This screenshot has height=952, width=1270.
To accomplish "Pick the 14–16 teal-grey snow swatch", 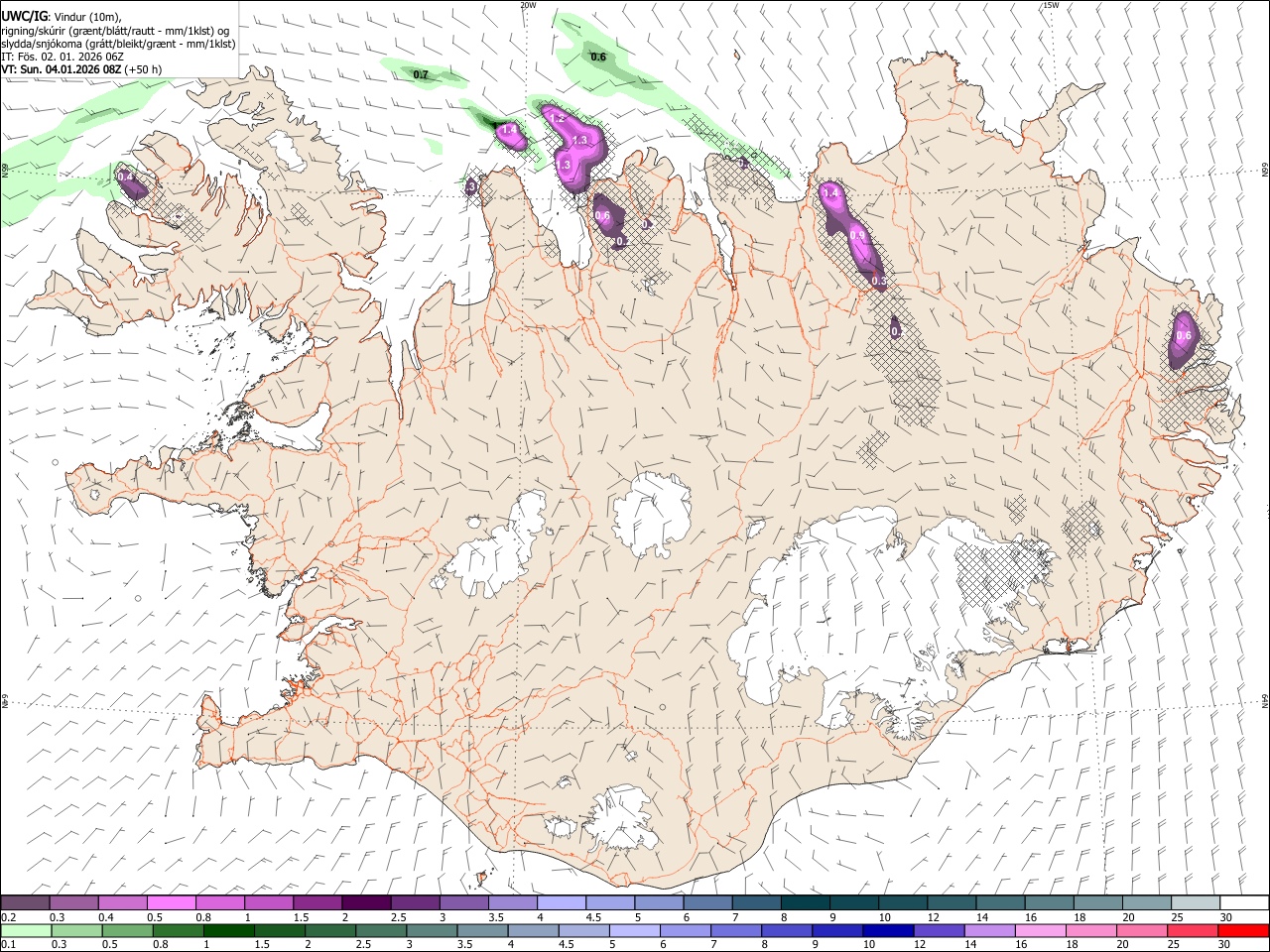I will [1000, 903].
